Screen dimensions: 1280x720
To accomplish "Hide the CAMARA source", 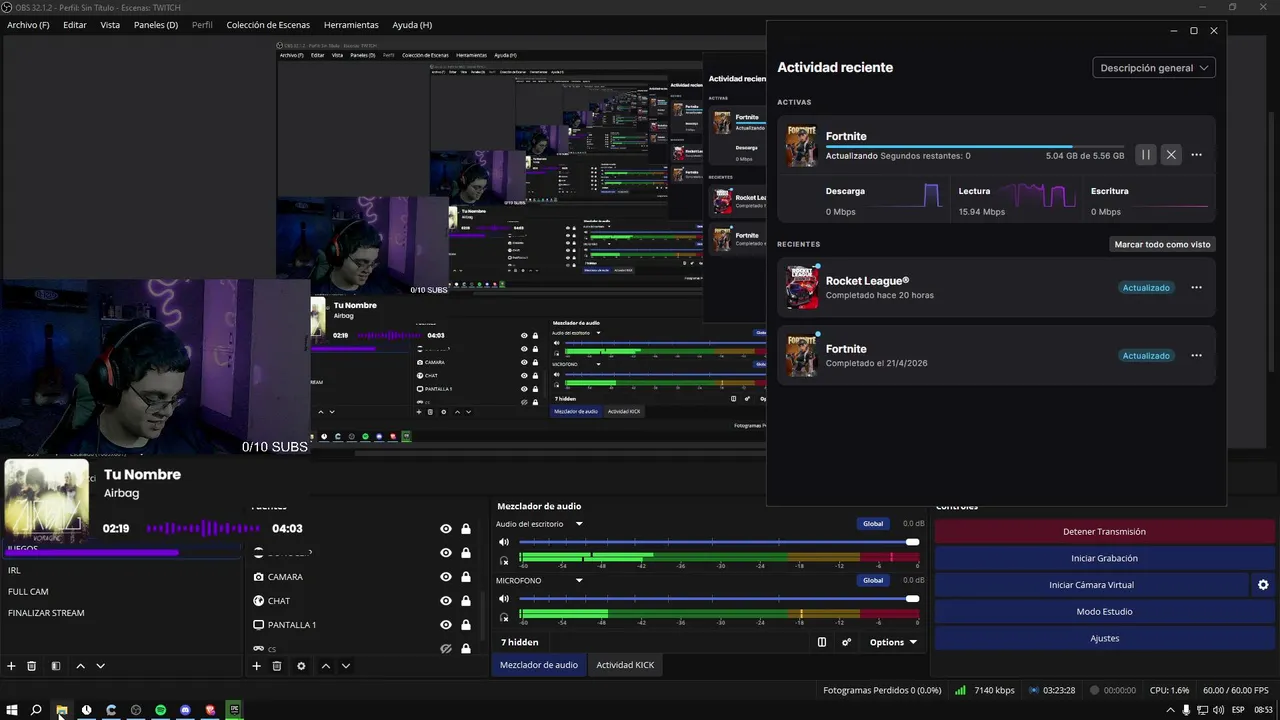I will pyautogui.click(x=446, y=577).
